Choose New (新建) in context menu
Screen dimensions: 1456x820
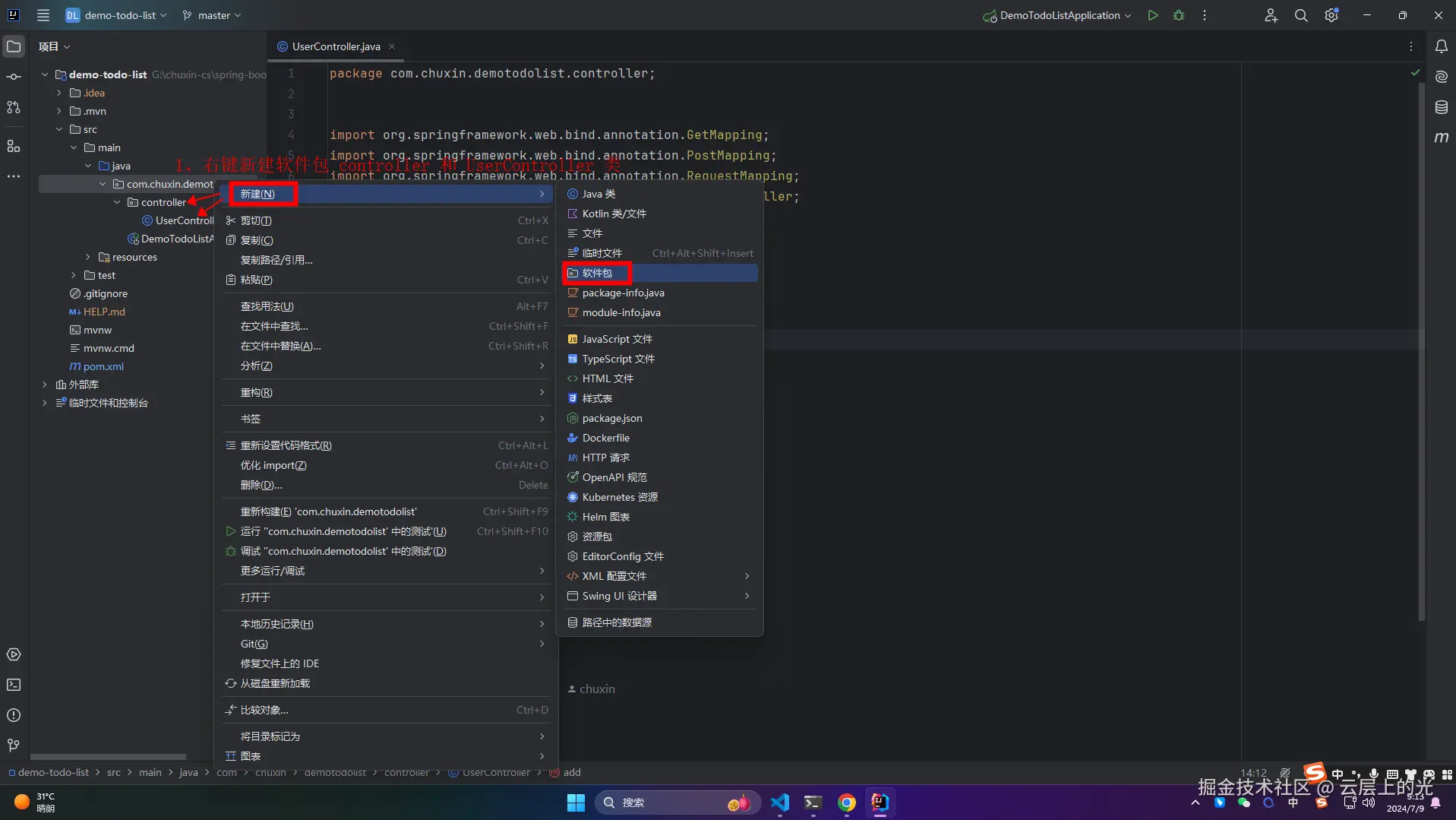(387, 194)
